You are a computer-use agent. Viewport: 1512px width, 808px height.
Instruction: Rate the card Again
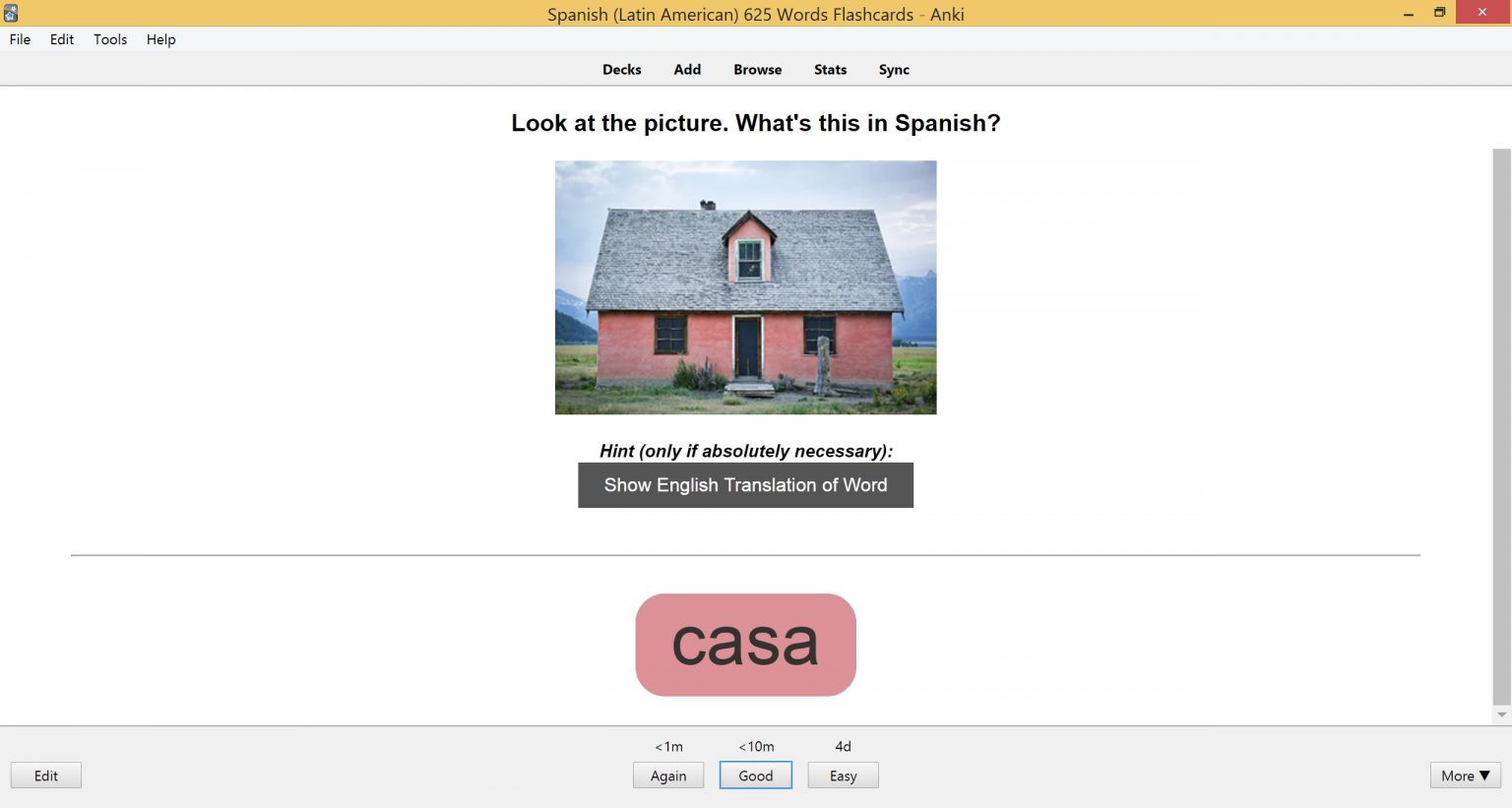[668, 776]
